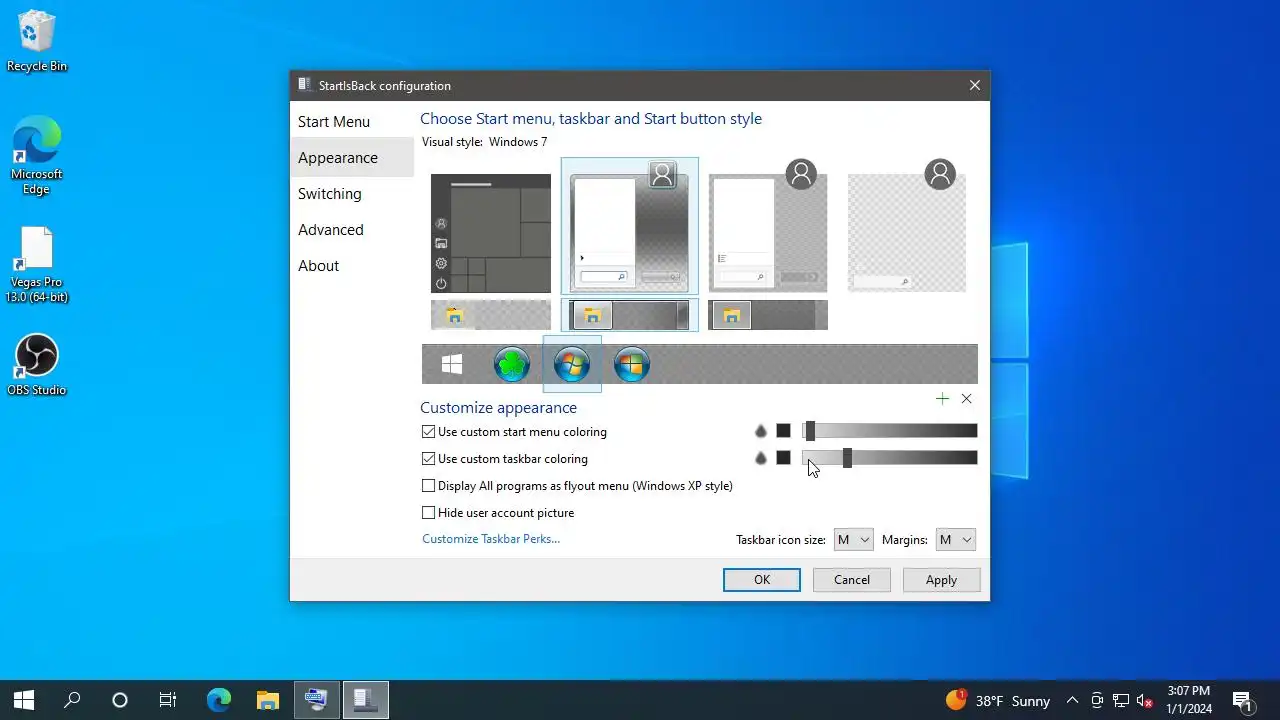Click the start menu opacity droplet icon
Screen dimensions: 1280x720
[760, 431]
